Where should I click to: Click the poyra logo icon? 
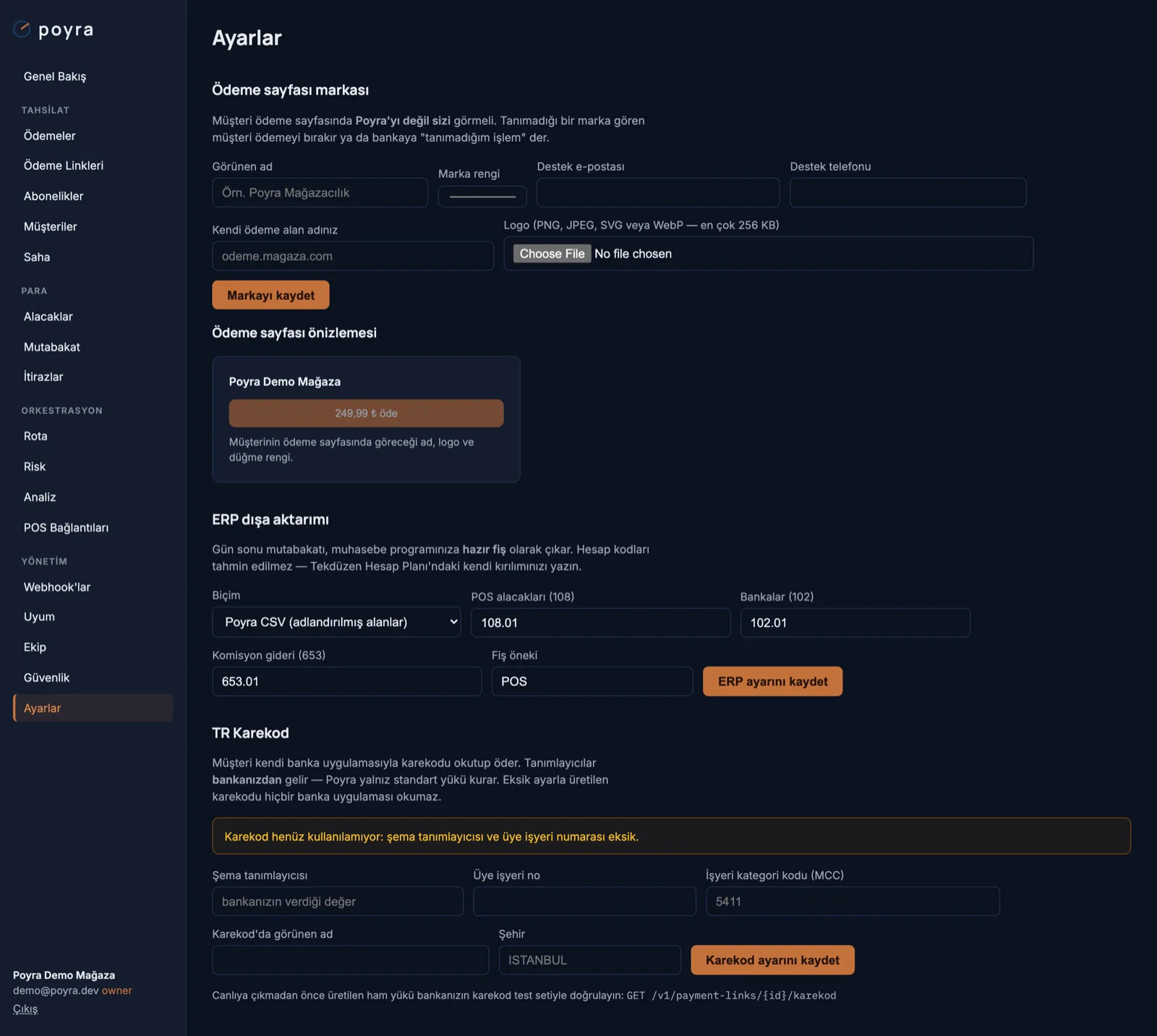(22, 29)
